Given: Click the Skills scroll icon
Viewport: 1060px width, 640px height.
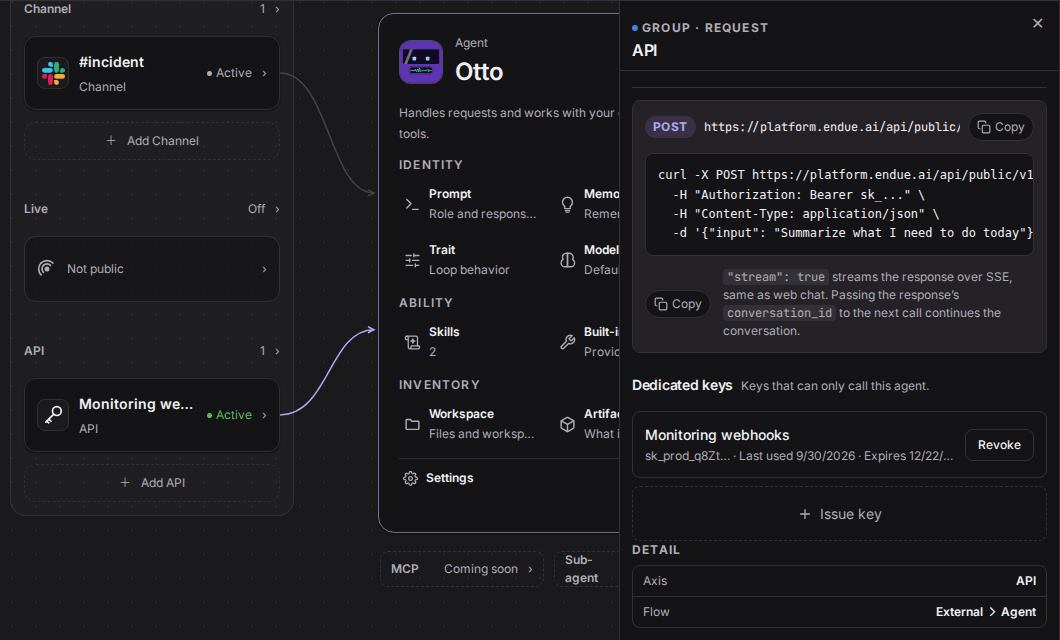Looking at the screenshot, I should (412, 342).
